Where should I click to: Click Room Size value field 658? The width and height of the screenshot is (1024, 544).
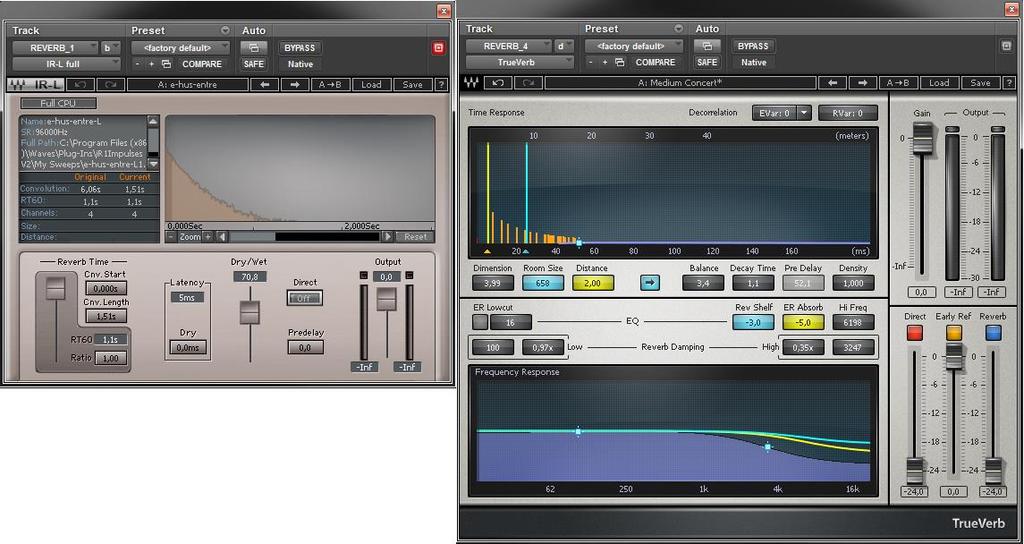click(x=542, y=283)
